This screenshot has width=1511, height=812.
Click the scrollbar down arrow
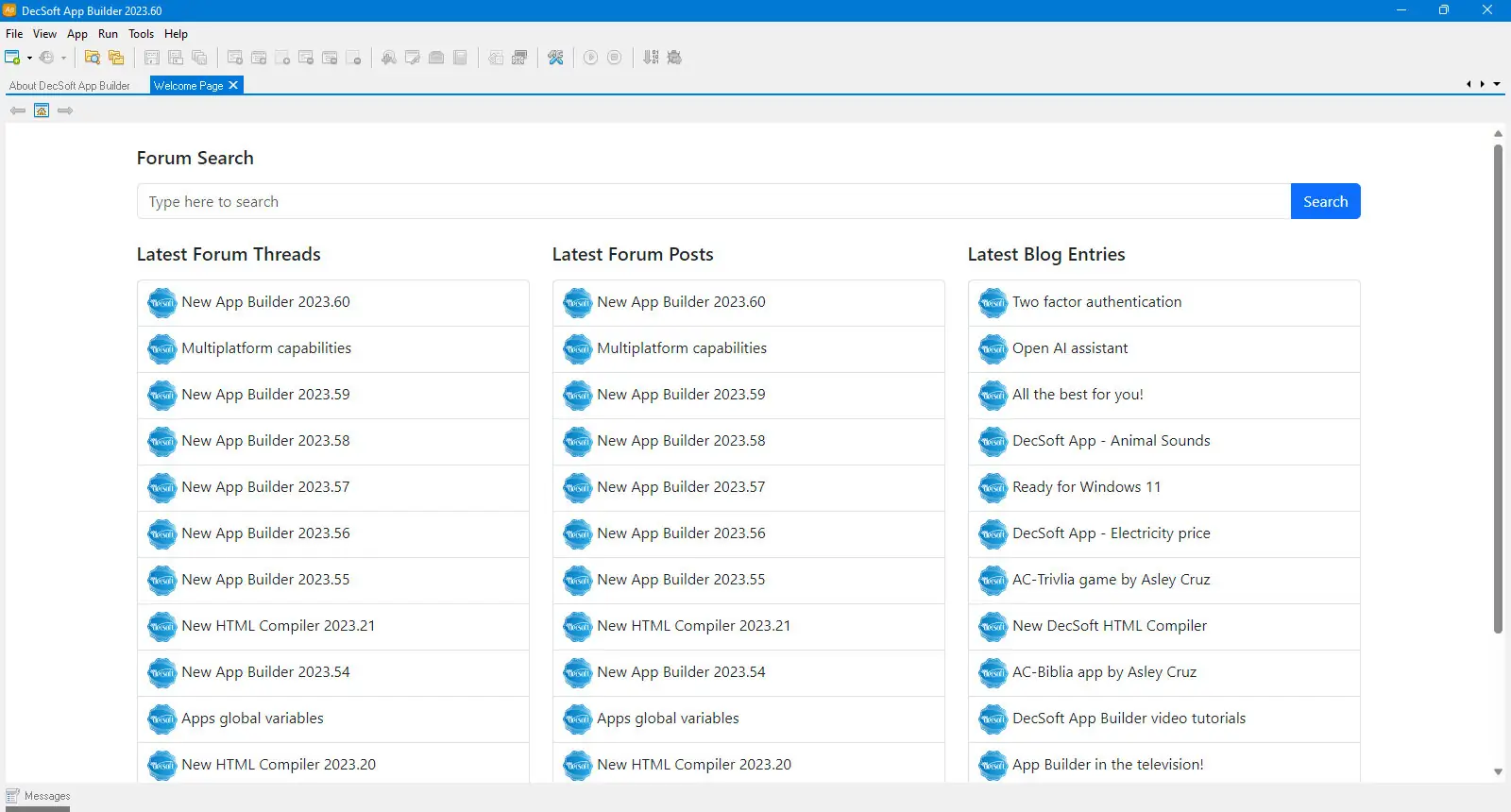coord(1498,772)
